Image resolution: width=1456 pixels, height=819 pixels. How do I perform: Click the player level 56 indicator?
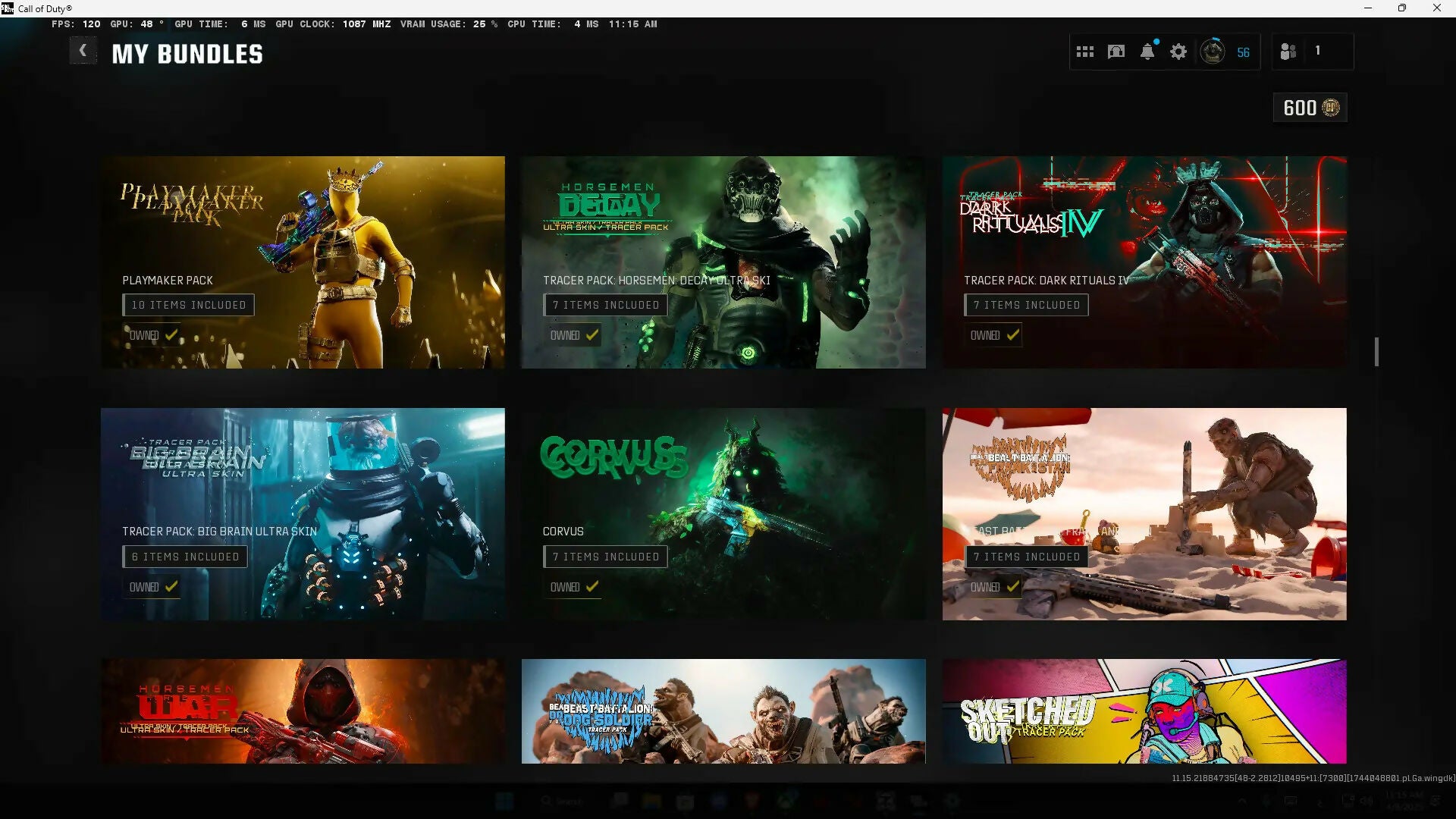(x=1243, y=52)
